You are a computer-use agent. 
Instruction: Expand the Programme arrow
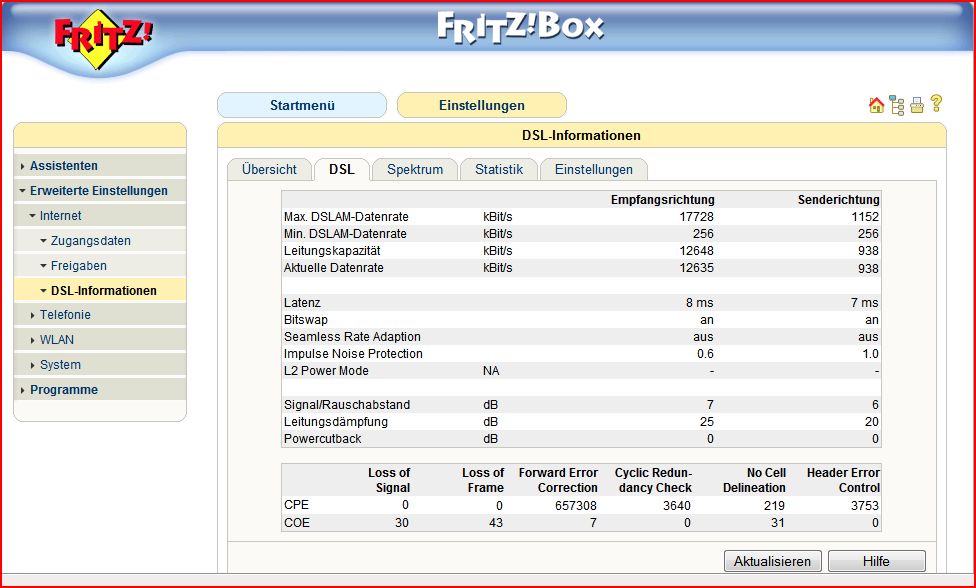coord(22,390)
